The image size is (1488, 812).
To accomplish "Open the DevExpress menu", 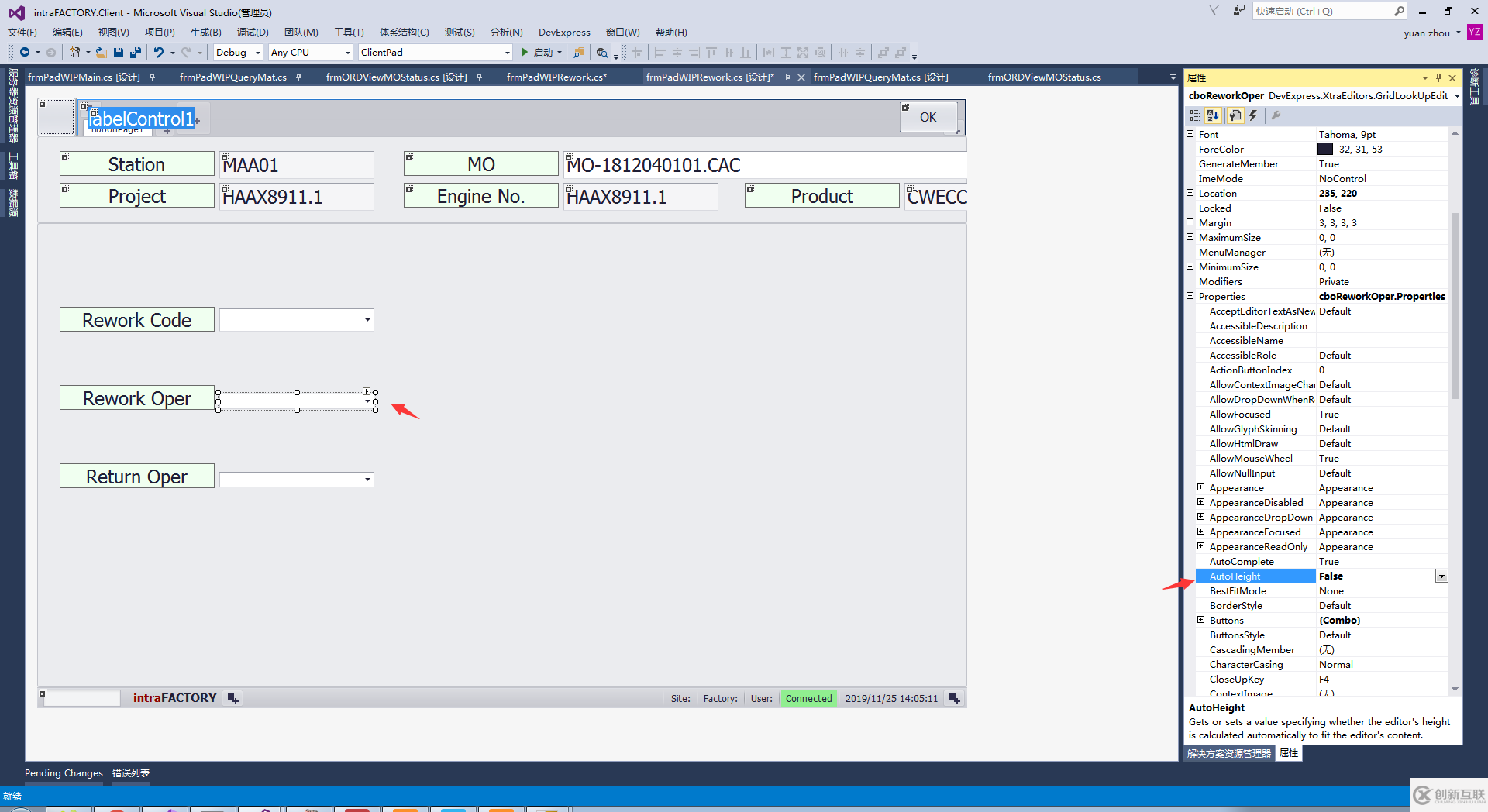I will click(x=564, y=32).
